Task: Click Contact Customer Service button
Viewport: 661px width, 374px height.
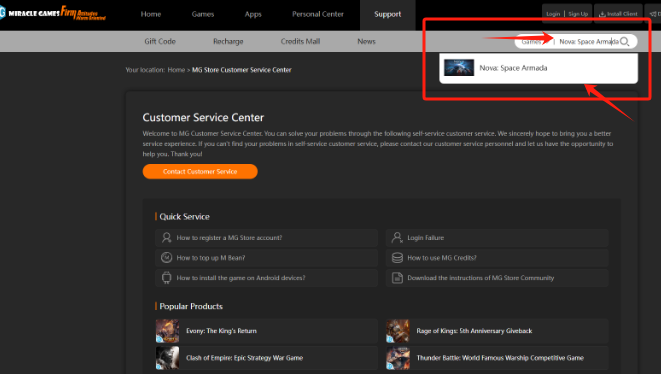Action: (x=200, y=172)
